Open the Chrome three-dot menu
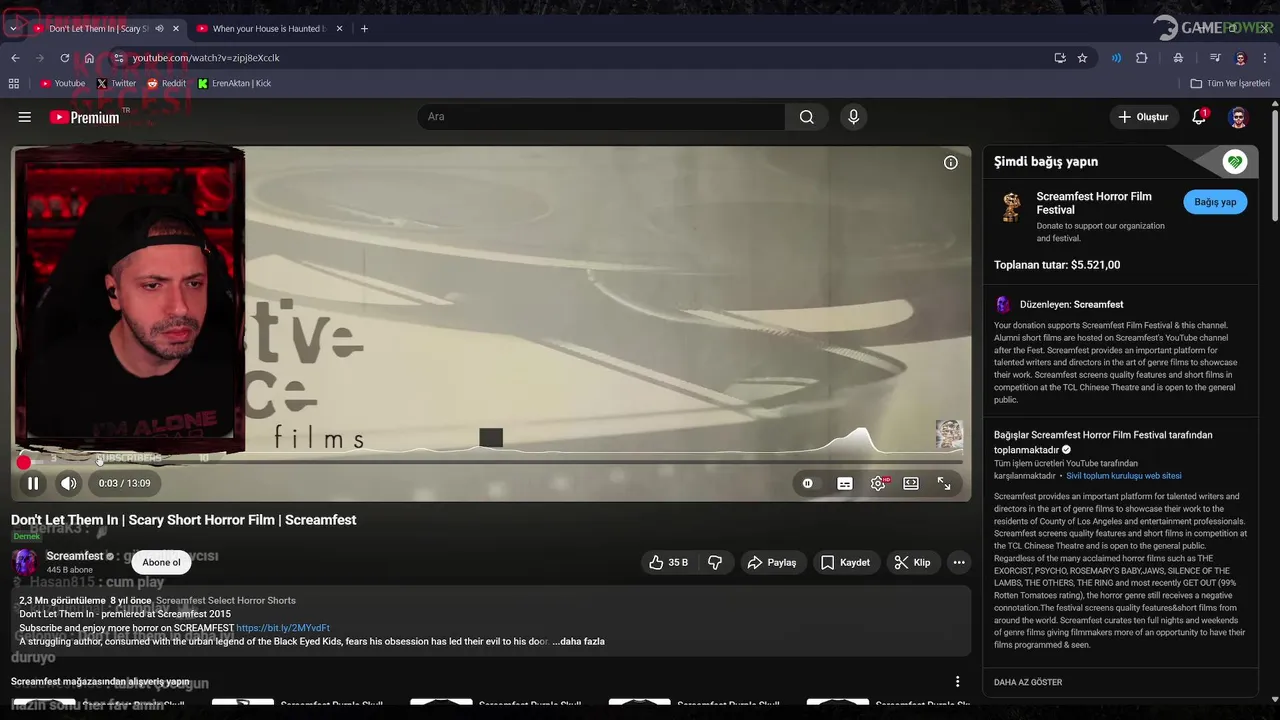This screenshot has width=1280, height=720. coord(1266,58)
